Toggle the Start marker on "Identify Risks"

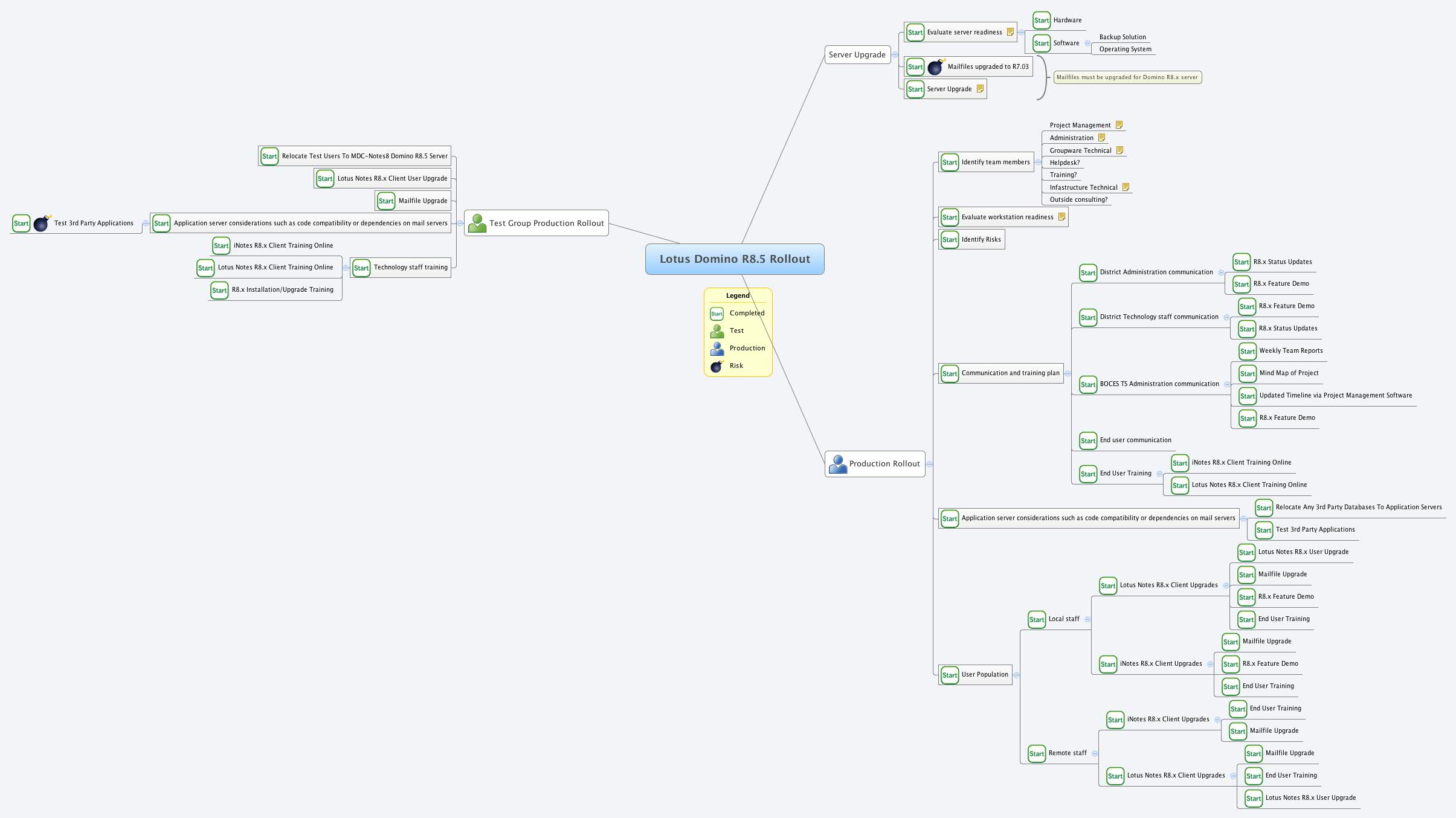click(949, 239)
